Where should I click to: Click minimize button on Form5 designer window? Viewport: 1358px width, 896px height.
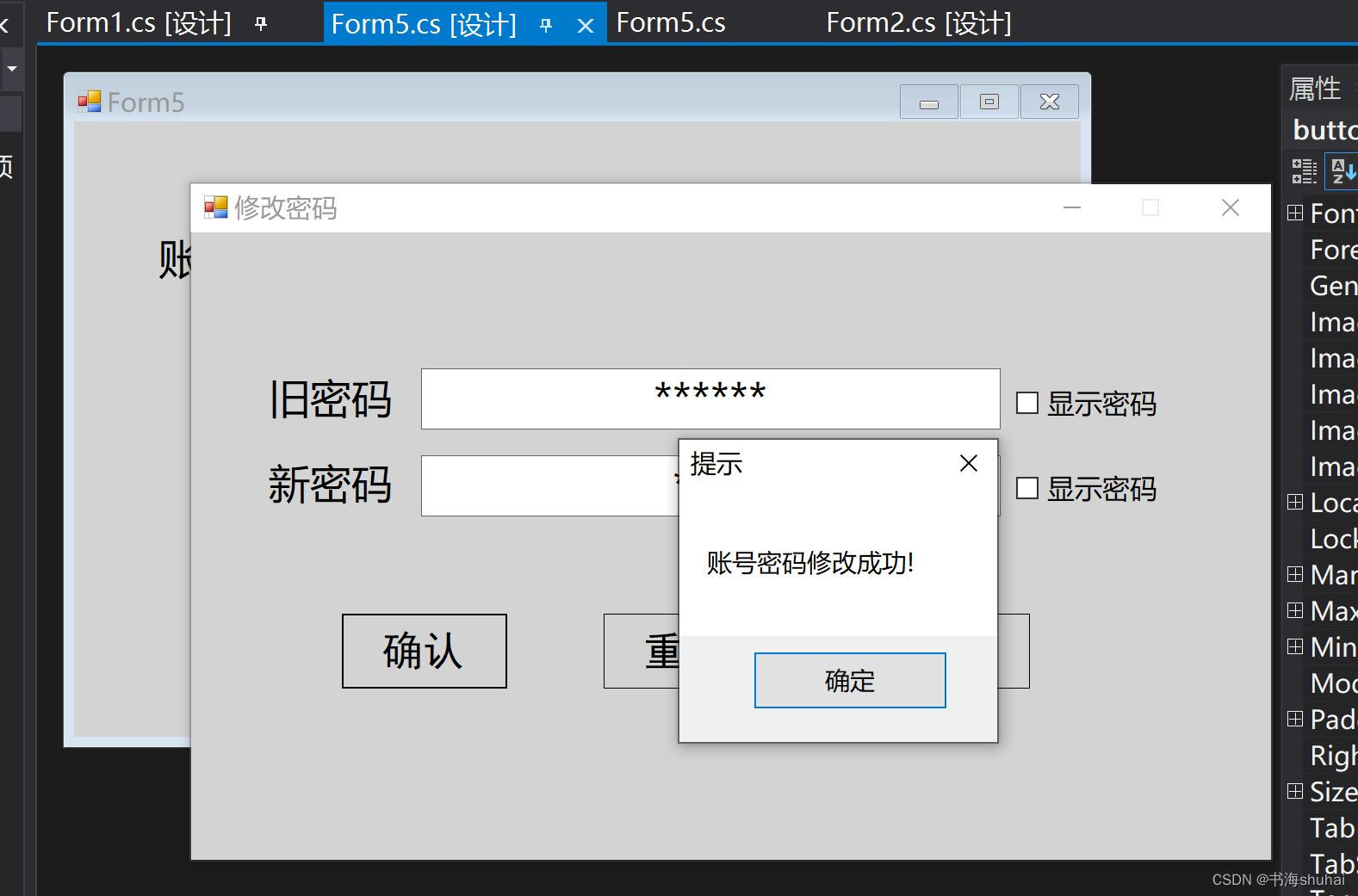(x=929, y=102)
